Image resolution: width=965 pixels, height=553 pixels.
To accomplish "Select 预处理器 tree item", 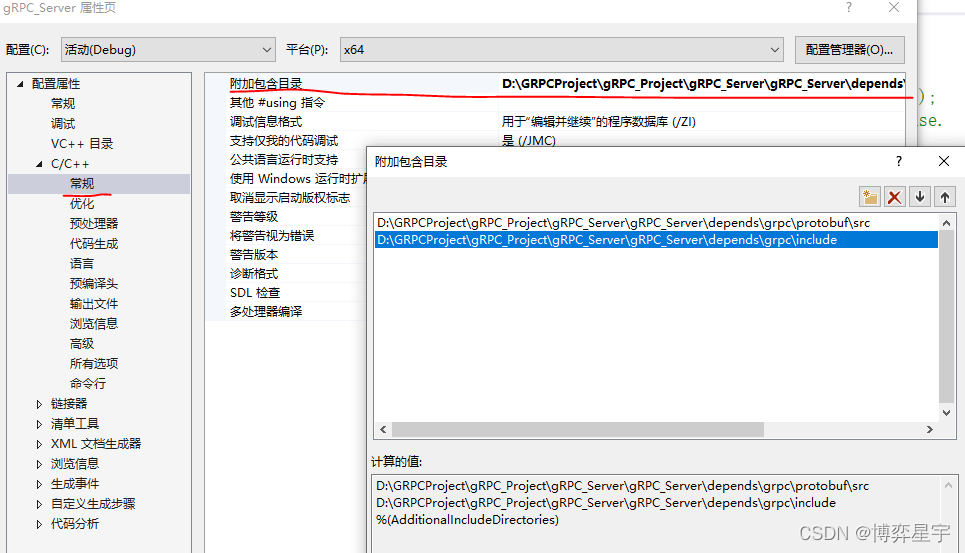I will coord(94,224).
